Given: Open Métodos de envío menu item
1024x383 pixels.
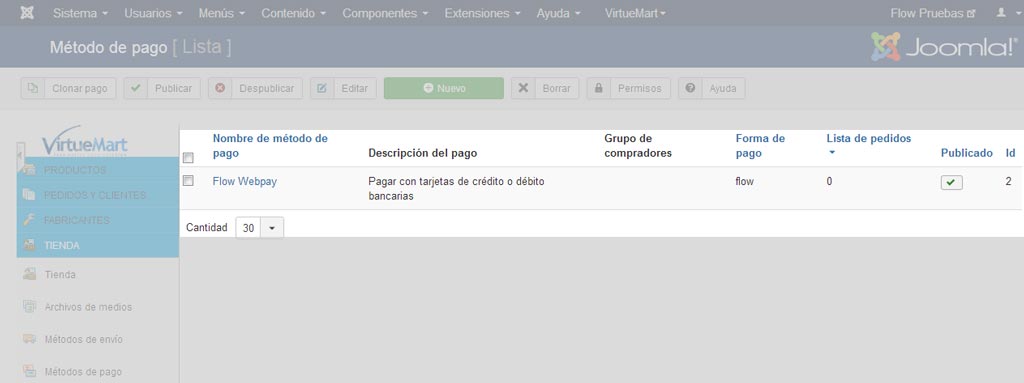Looking at the screenshot, I should (x=84, y=339).
